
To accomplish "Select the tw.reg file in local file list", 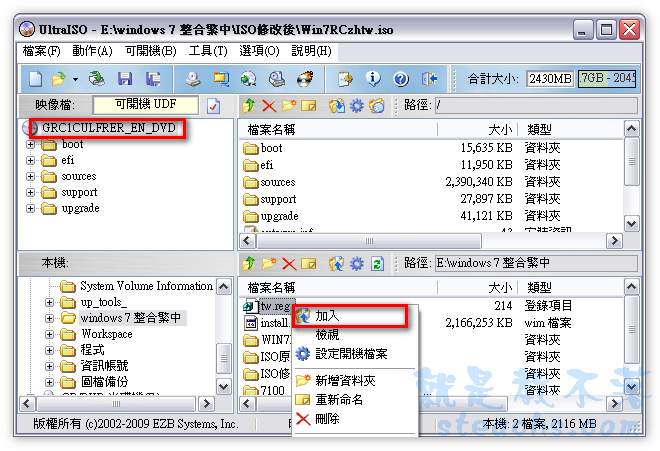I will 274,306.
